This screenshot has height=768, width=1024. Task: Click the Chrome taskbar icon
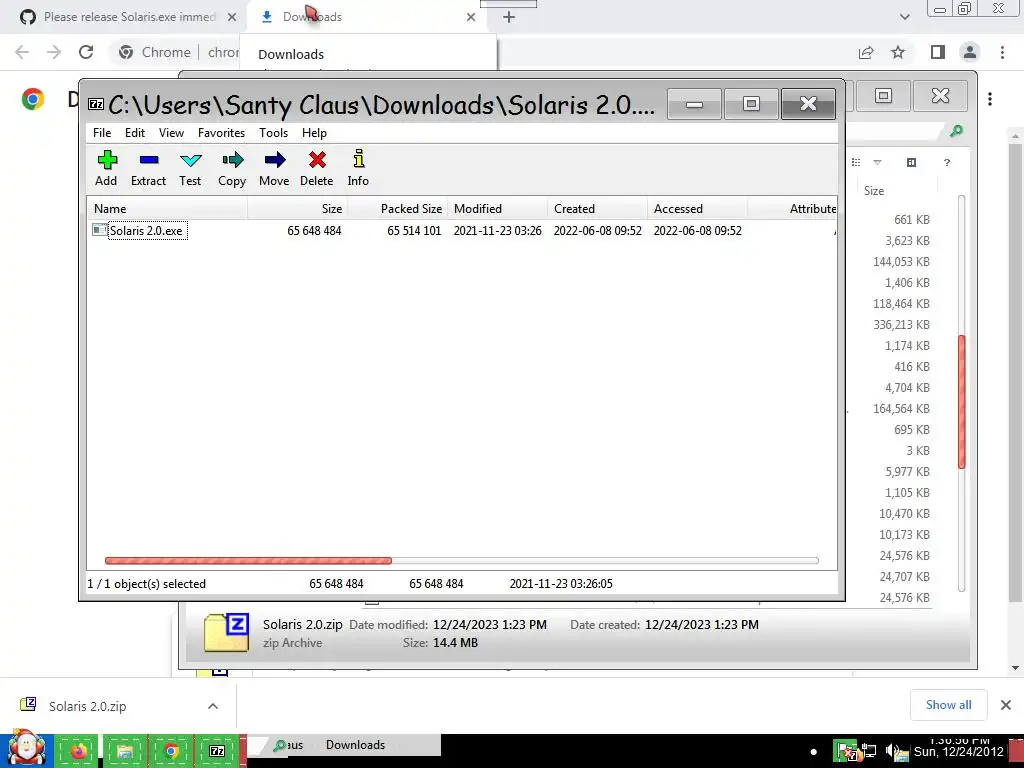click(x=171, y=751)
